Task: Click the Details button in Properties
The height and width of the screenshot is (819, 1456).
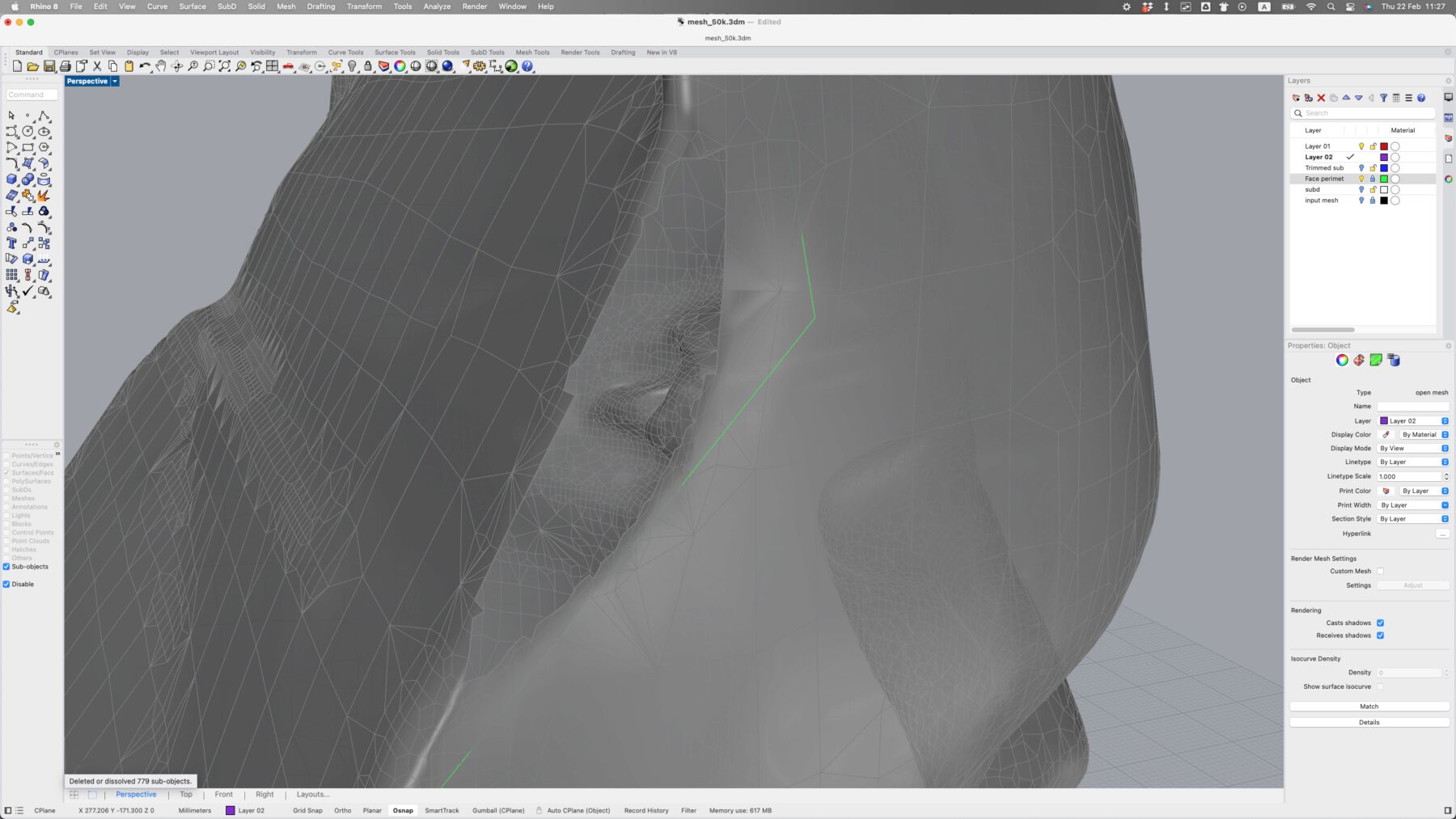Action: click(x=1369, y=723)
